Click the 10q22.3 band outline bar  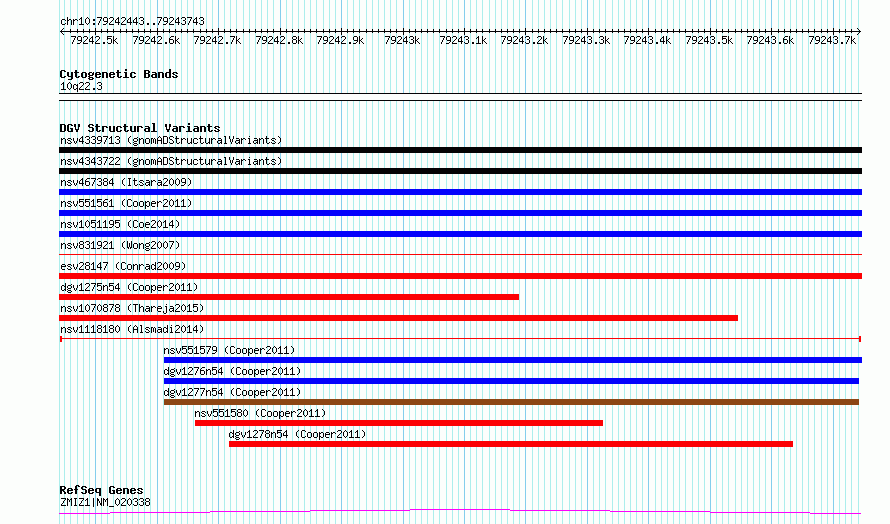(460, 97)
